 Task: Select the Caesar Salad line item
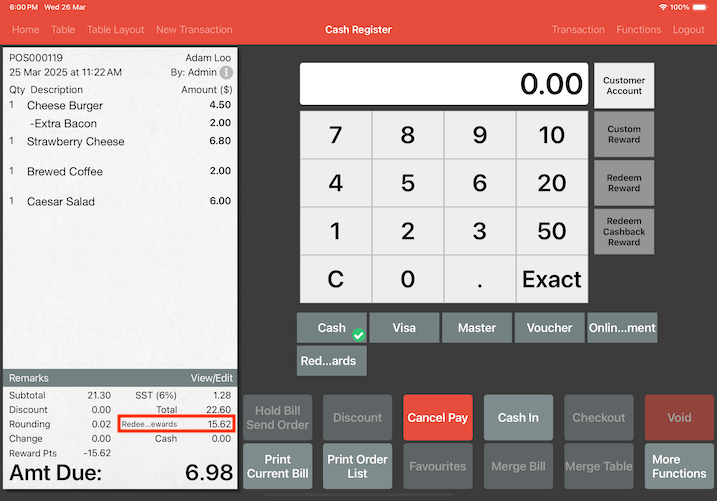click(x=120, y=202)
